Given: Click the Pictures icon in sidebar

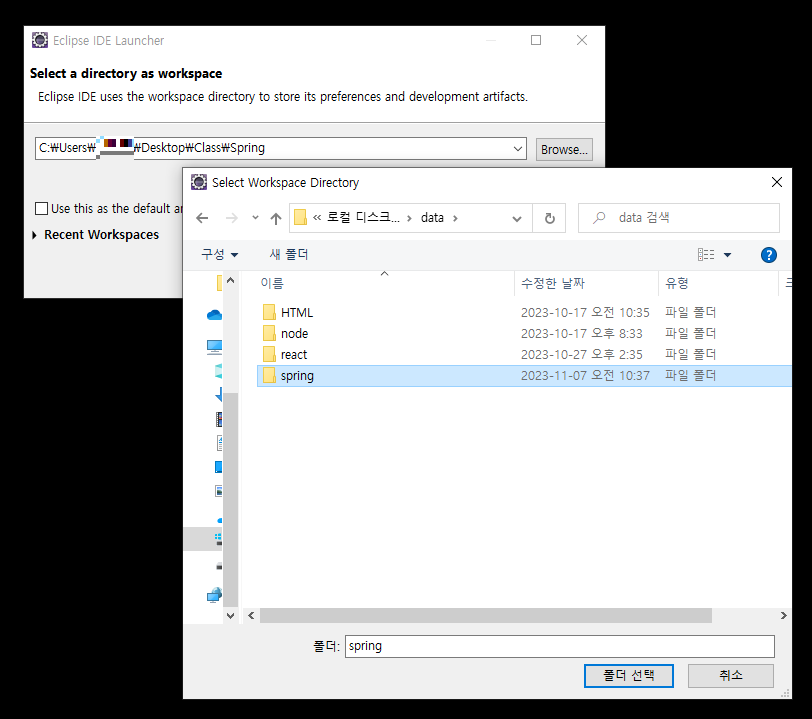Looking at the screenshot, I should tap(219, 491).
